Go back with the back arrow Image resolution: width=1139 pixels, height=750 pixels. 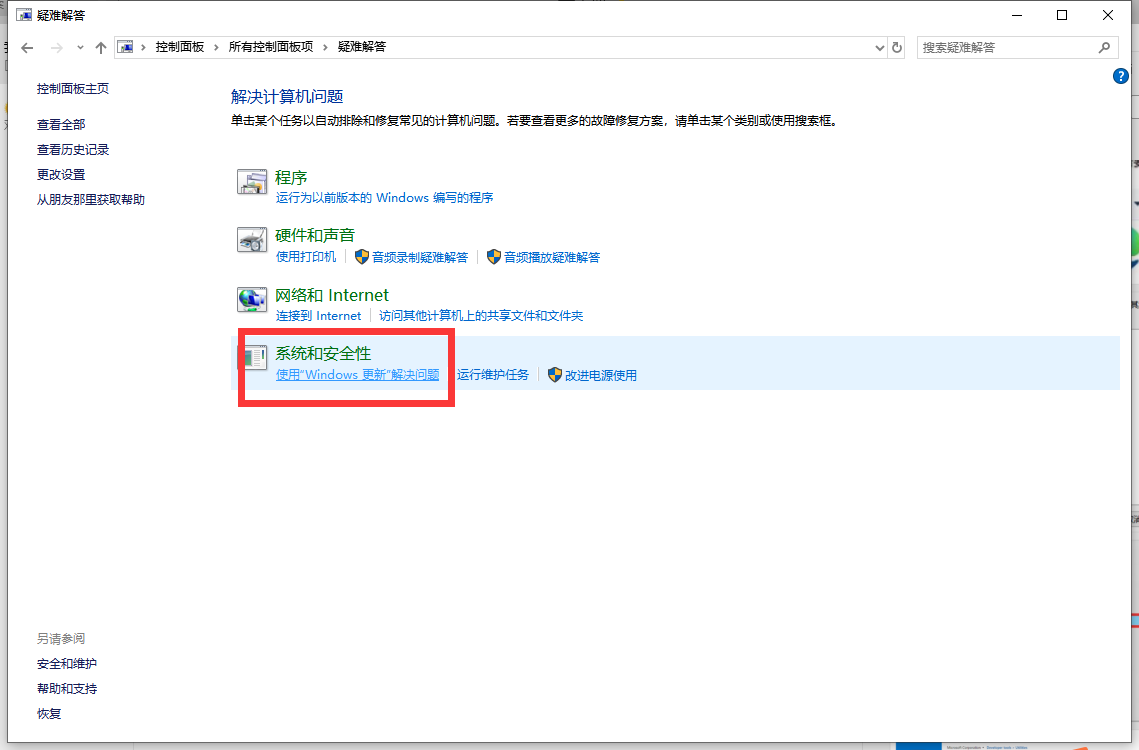[x=28, y=47]
